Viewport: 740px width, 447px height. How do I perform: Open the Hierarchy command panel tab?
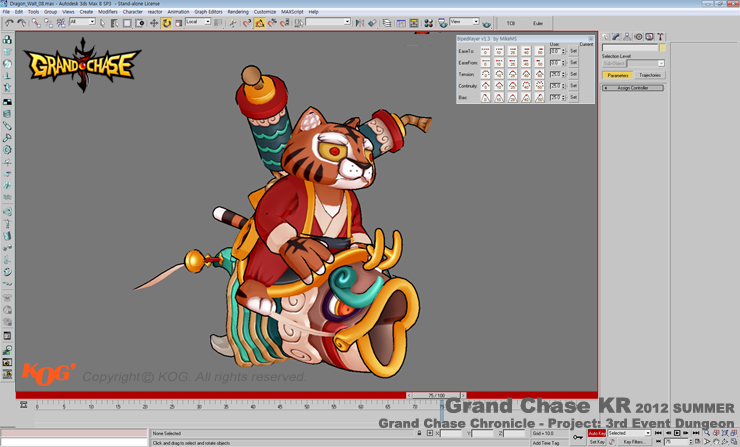(627, 37)
